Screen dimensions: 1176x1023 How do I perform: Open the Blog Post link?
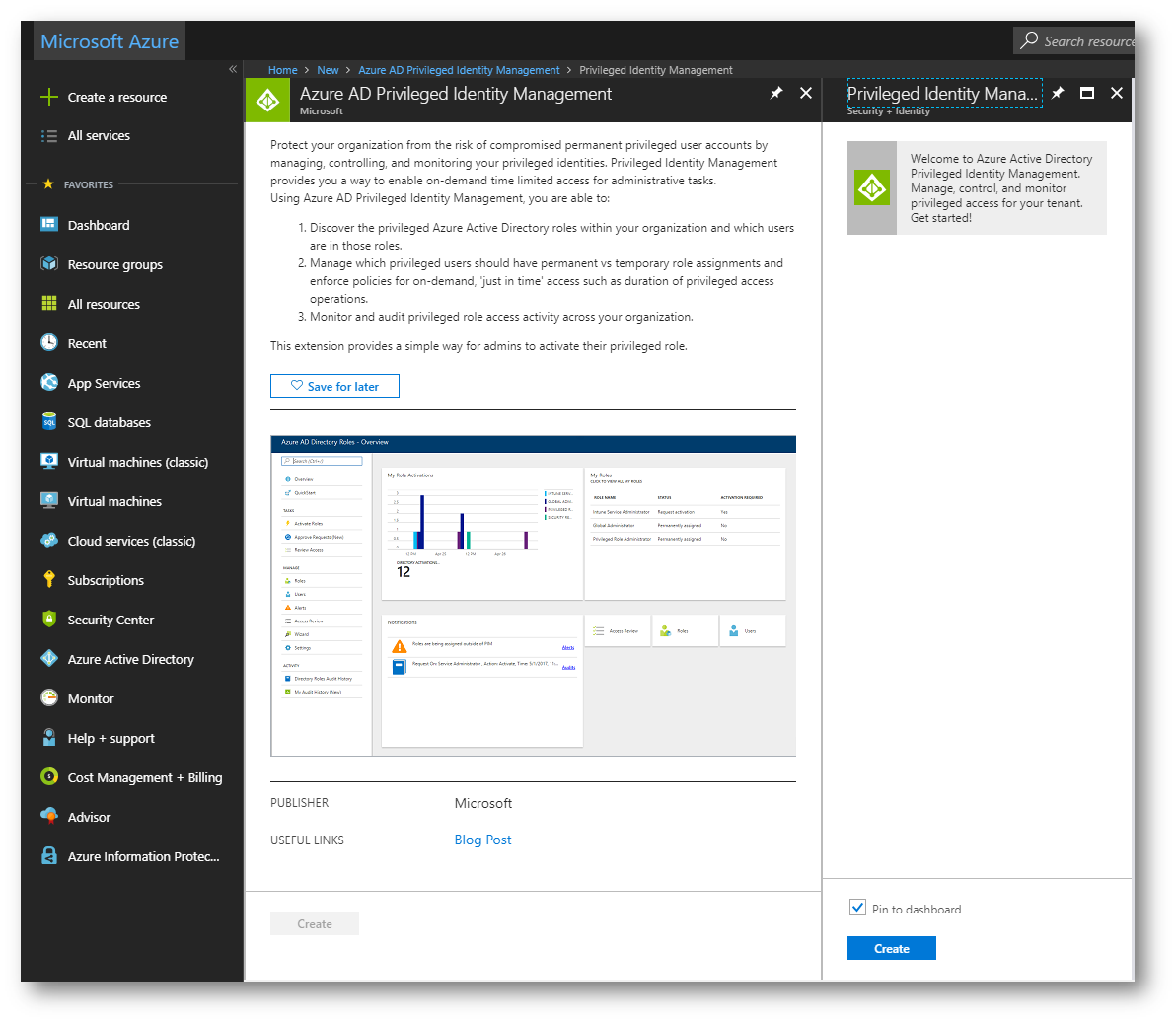click(x=483, y=840)
